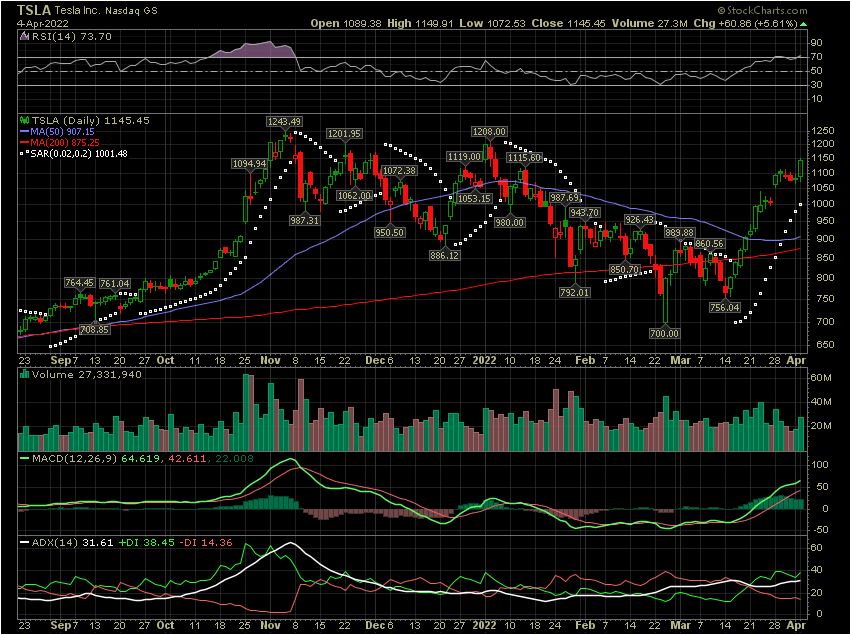This screenshot has height=635, width=850.
Task: Click the 'Nasdaq GS' exchange label
Action: [x=130, y=11]
